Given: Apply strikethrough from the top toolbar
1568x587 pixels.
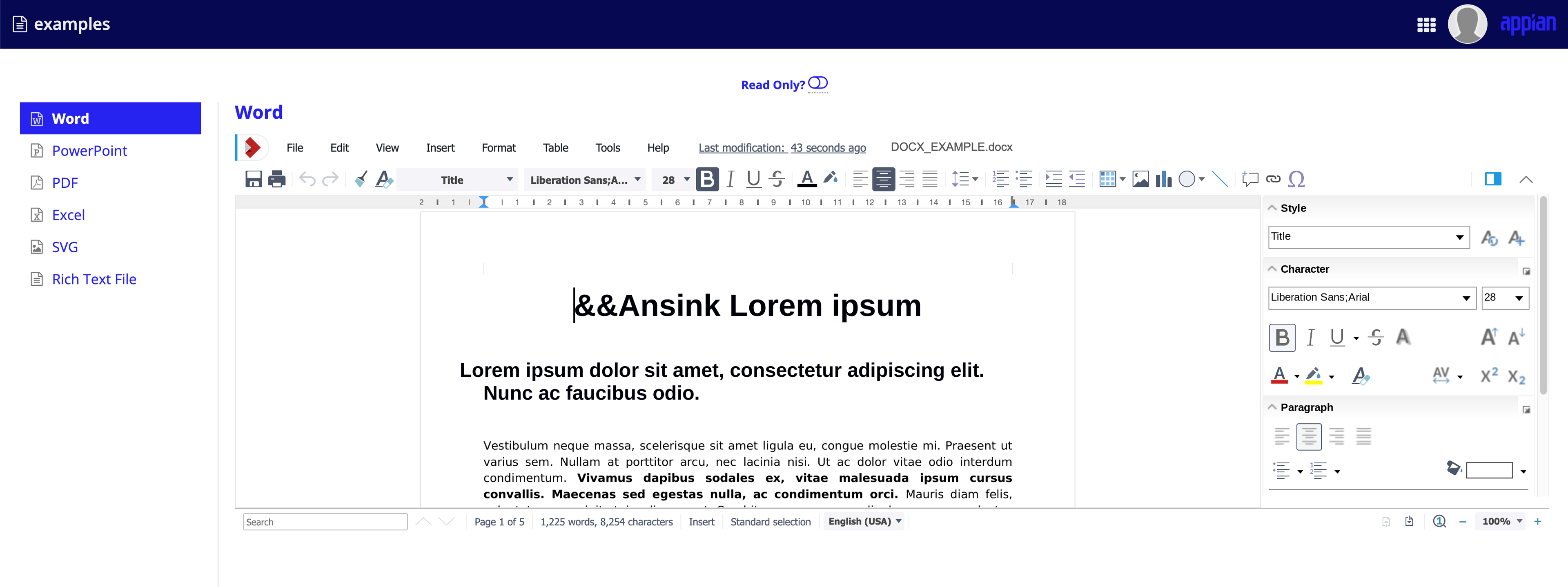Looking at the screenshot, I should (777, 180).
